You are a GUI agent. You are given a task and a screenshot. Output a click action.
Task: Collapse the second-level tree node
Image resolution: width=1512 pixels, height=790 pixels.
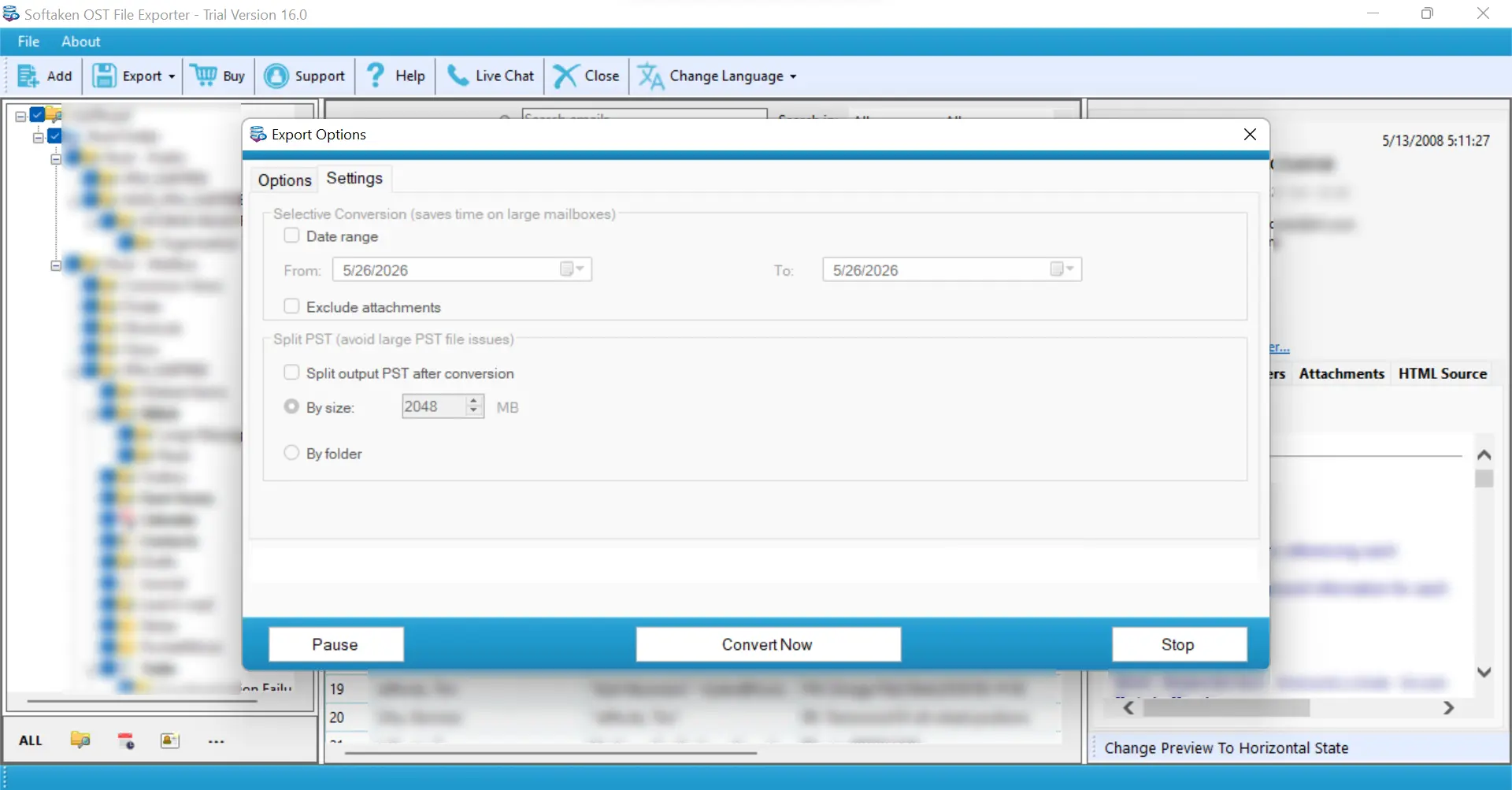(x=38, y=137)
